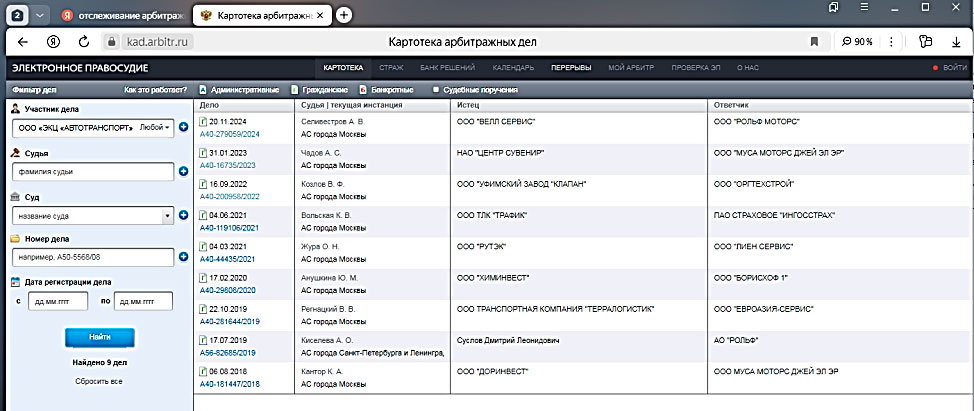Open case А56-82685/2019

[227, 353]
